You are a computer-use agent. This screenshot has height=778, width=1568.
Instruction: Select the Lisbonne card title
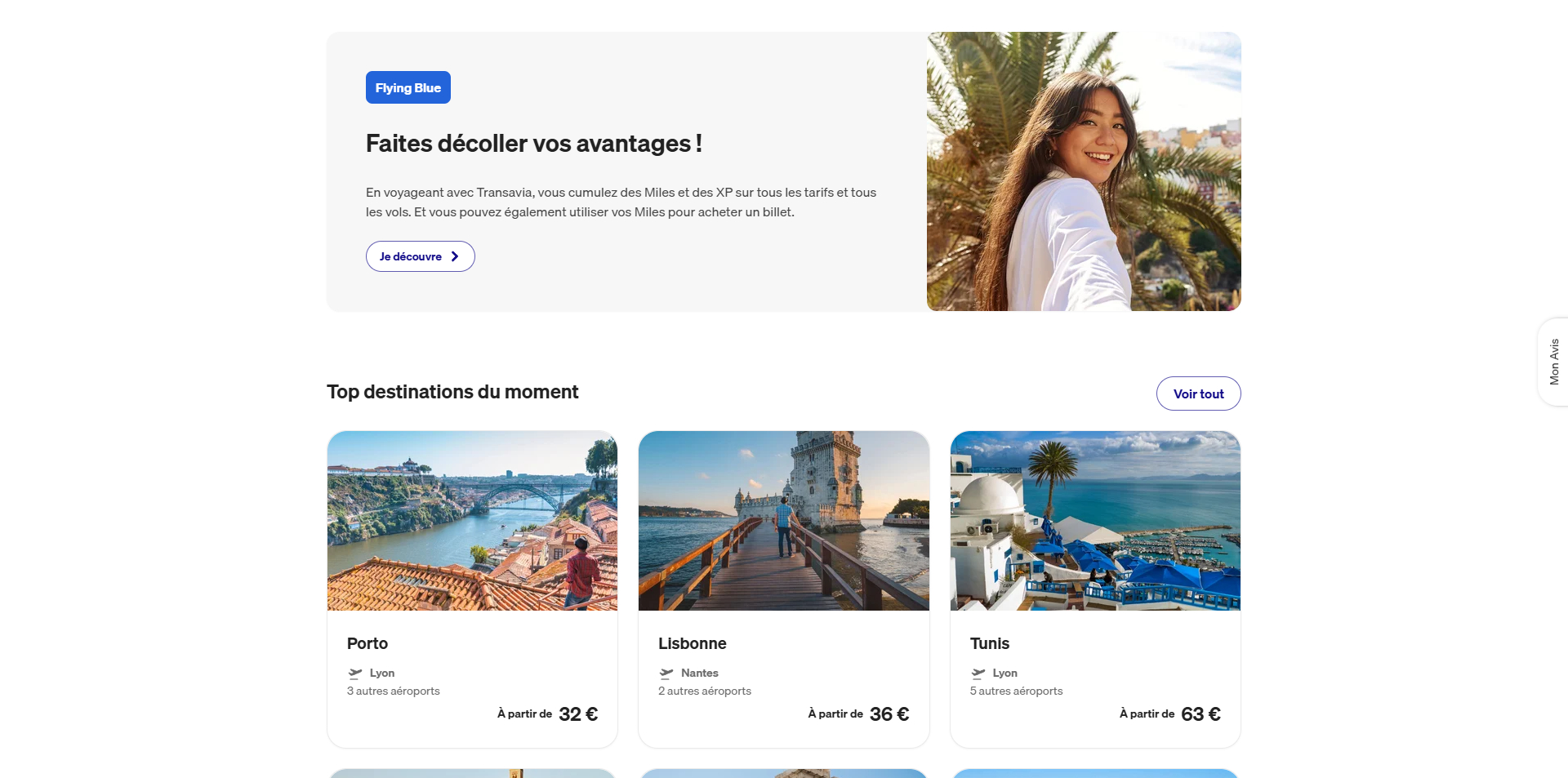tap(693, 643)
